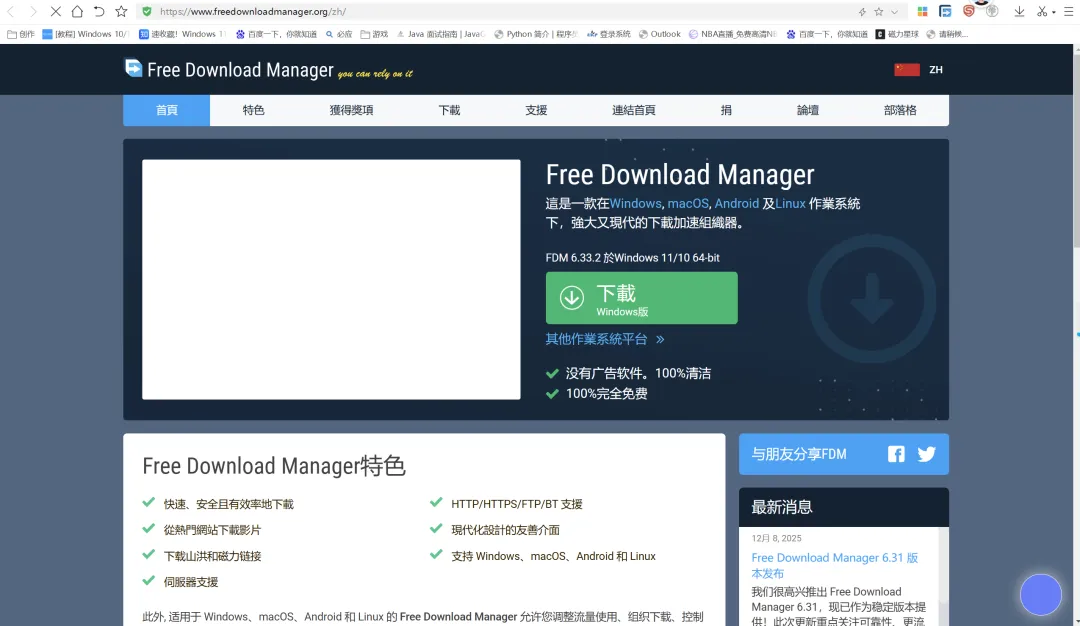Open the browser downloads icon
The image size is (1080, 626).
pos(1019,11)
